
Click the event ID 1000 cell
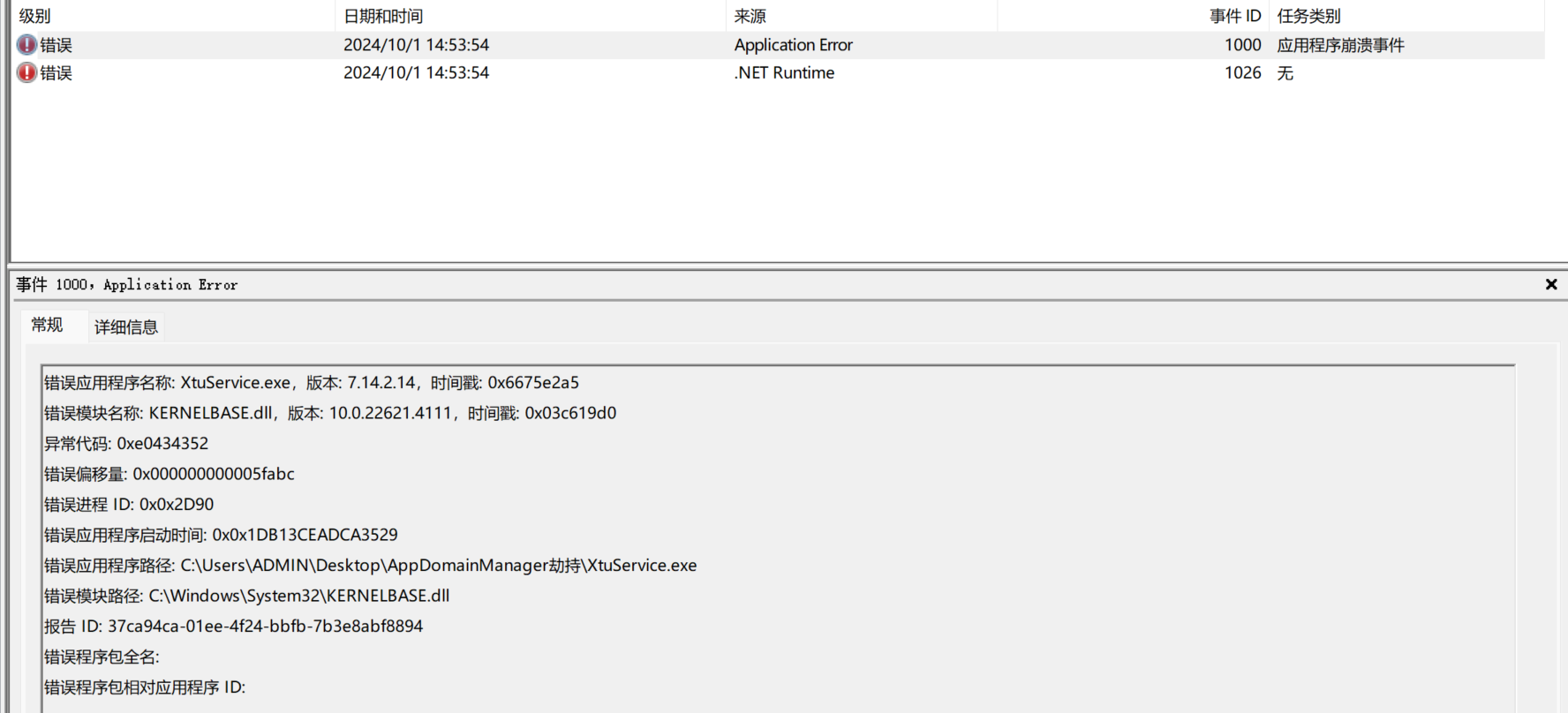click(x=1242, y=45)
